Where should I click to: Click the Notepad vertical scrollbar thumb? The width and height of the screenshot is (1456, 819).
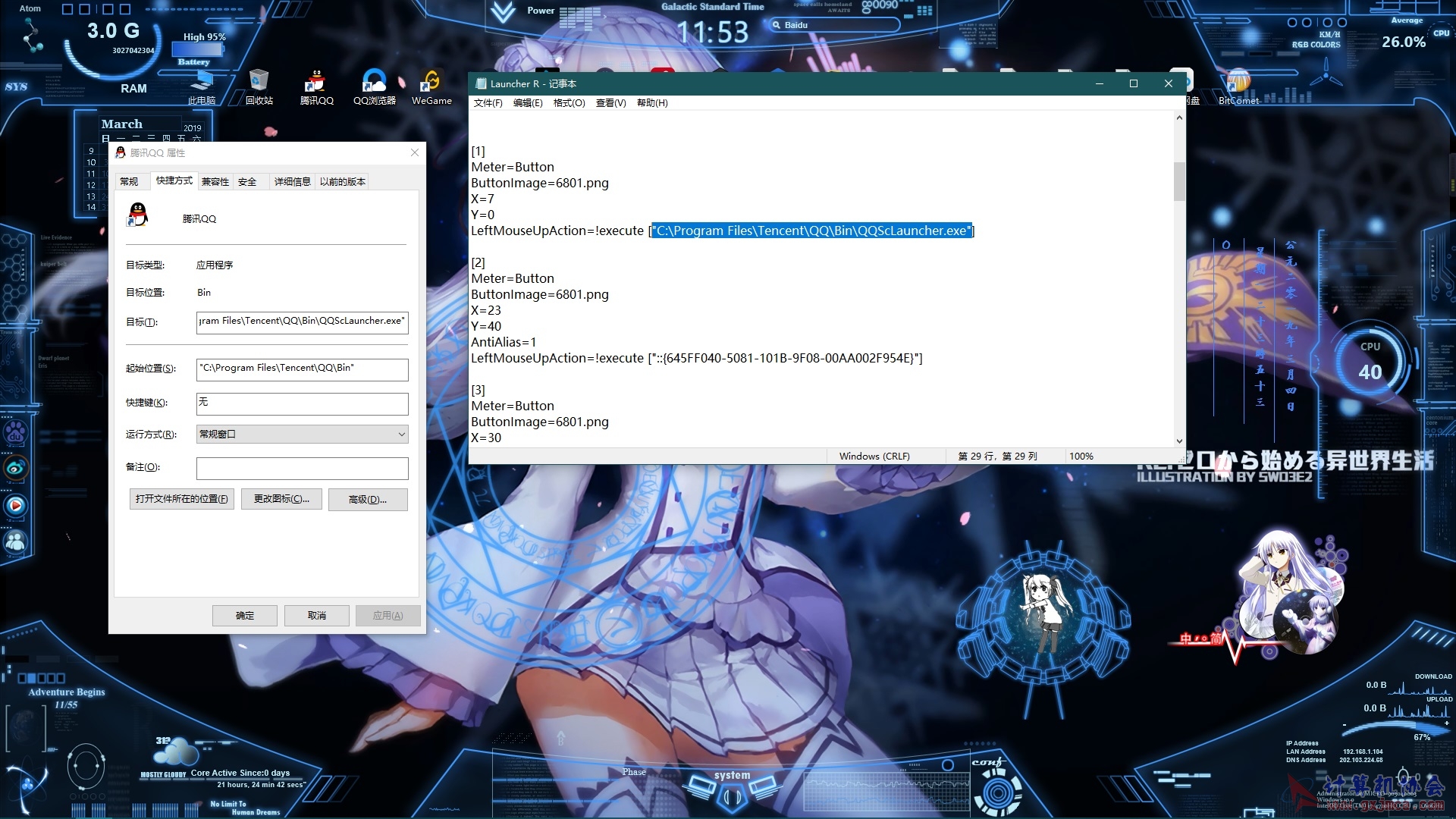click(x=1179, y=181)
